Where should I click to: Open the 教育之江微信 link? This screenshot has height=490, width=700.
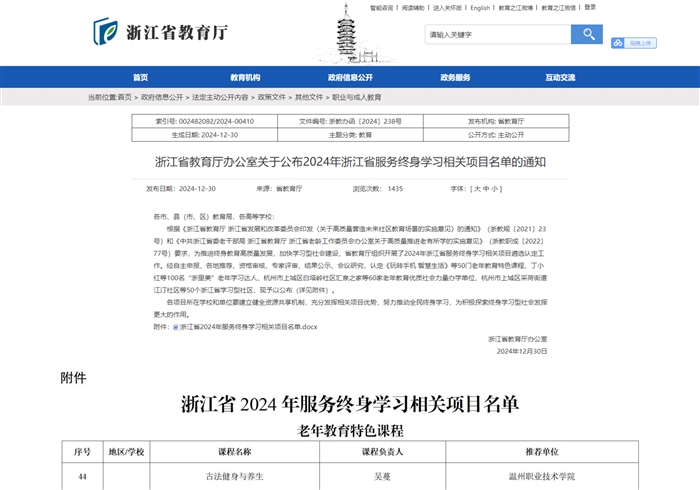pos(558,8)
